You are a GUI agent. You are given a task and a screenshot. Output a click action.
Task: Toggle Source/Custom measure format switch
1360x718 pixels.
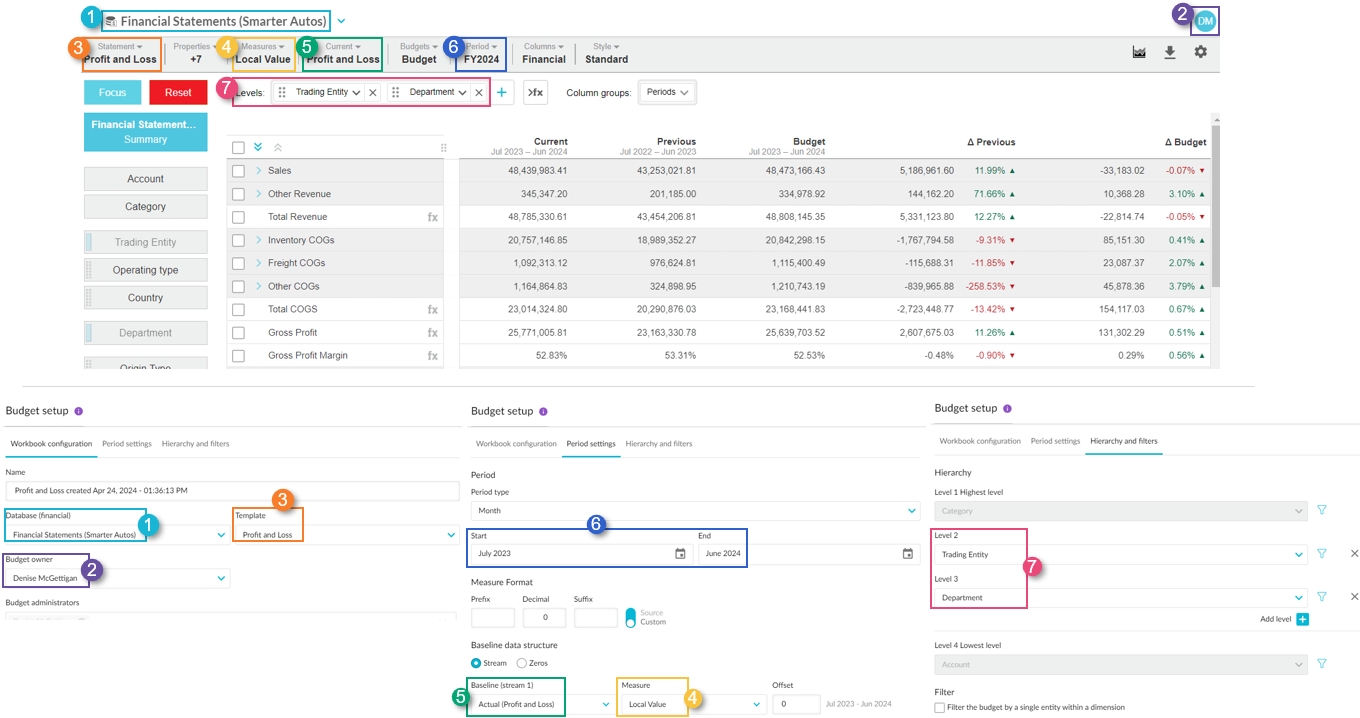[x=630, y=618]
